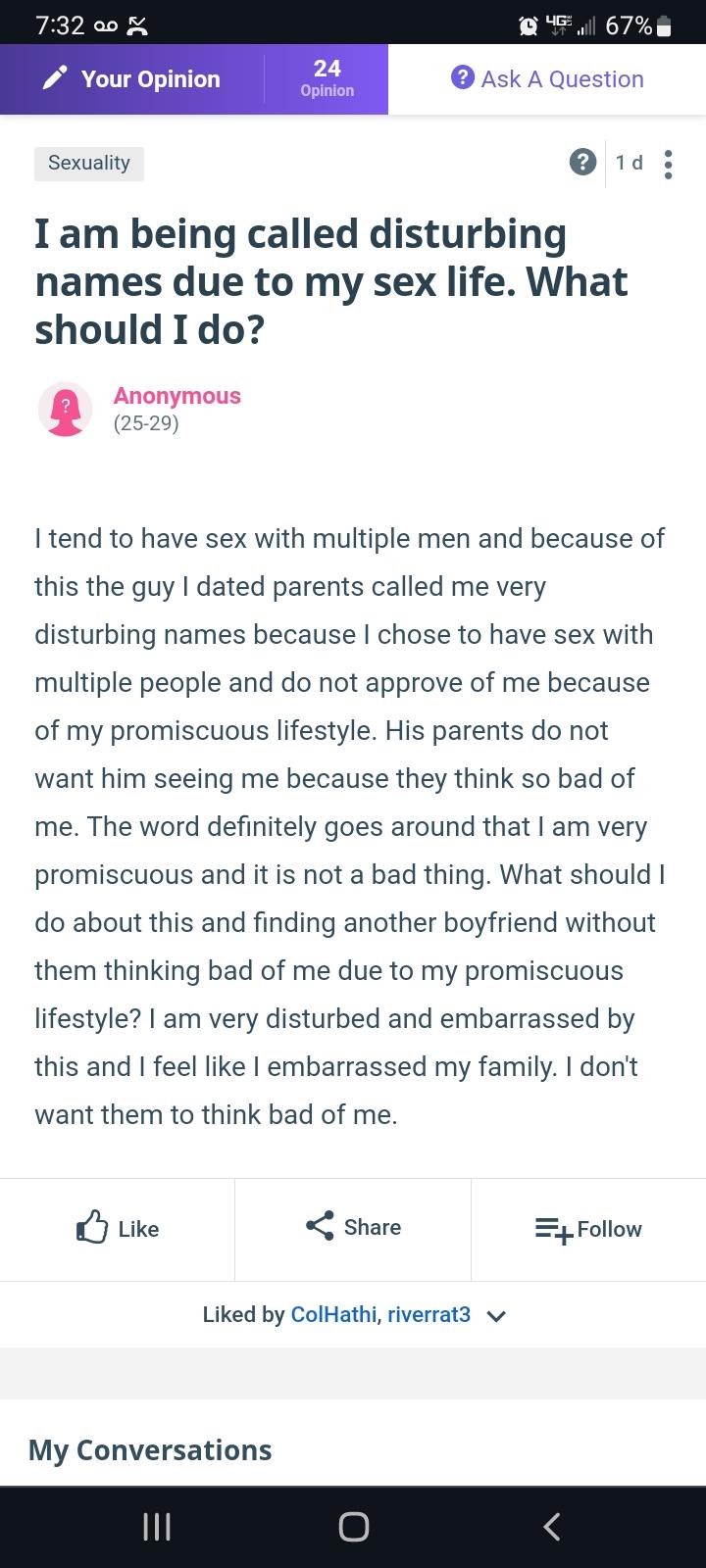Open ColHathi's profile link
The image size is (706, 1568).
[x=333, y=1315]
